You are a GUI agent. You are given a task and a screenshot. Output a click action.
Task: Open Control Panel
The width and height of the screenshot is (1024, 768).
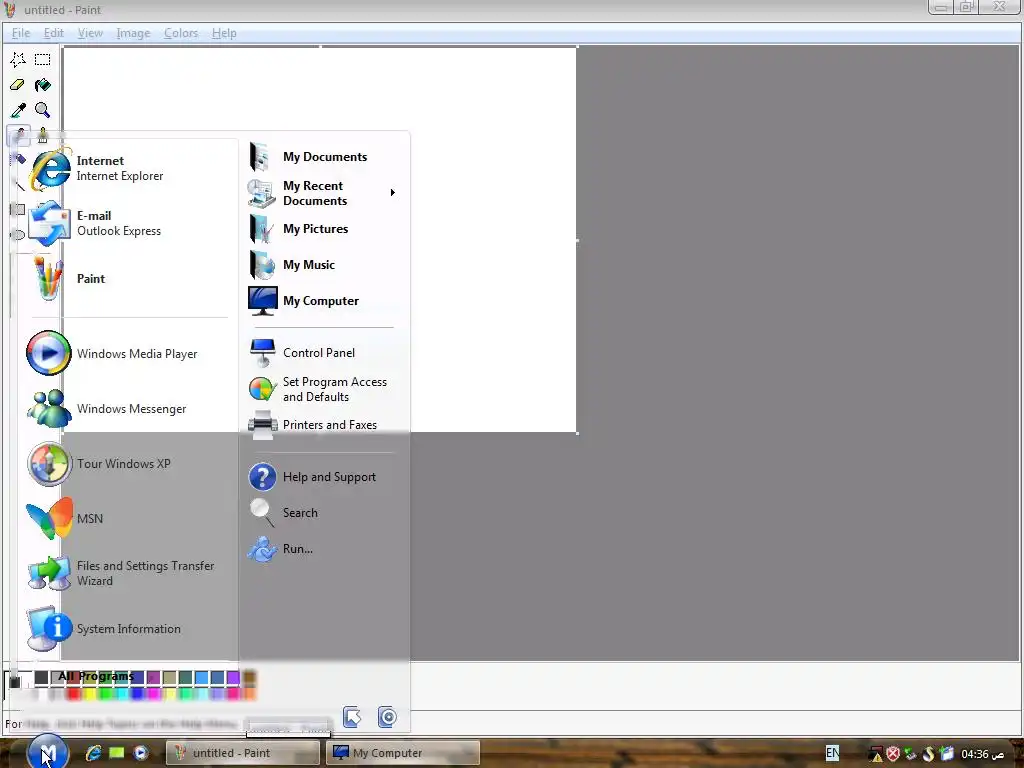[323, 353]
